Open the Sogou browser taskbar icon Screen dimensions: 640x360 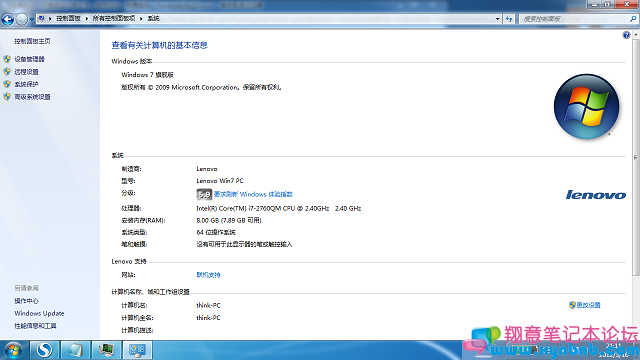tap(44, 350)
